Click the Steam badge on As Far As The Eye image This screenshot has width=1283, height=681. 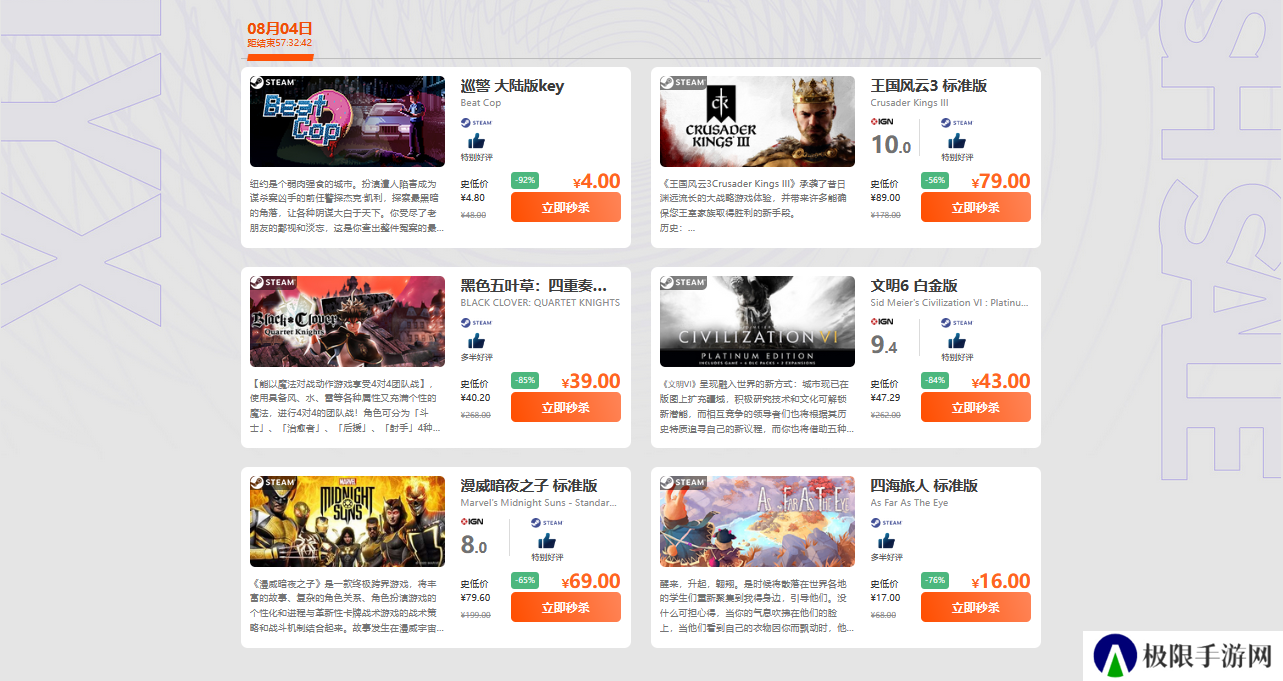(683, 482)
